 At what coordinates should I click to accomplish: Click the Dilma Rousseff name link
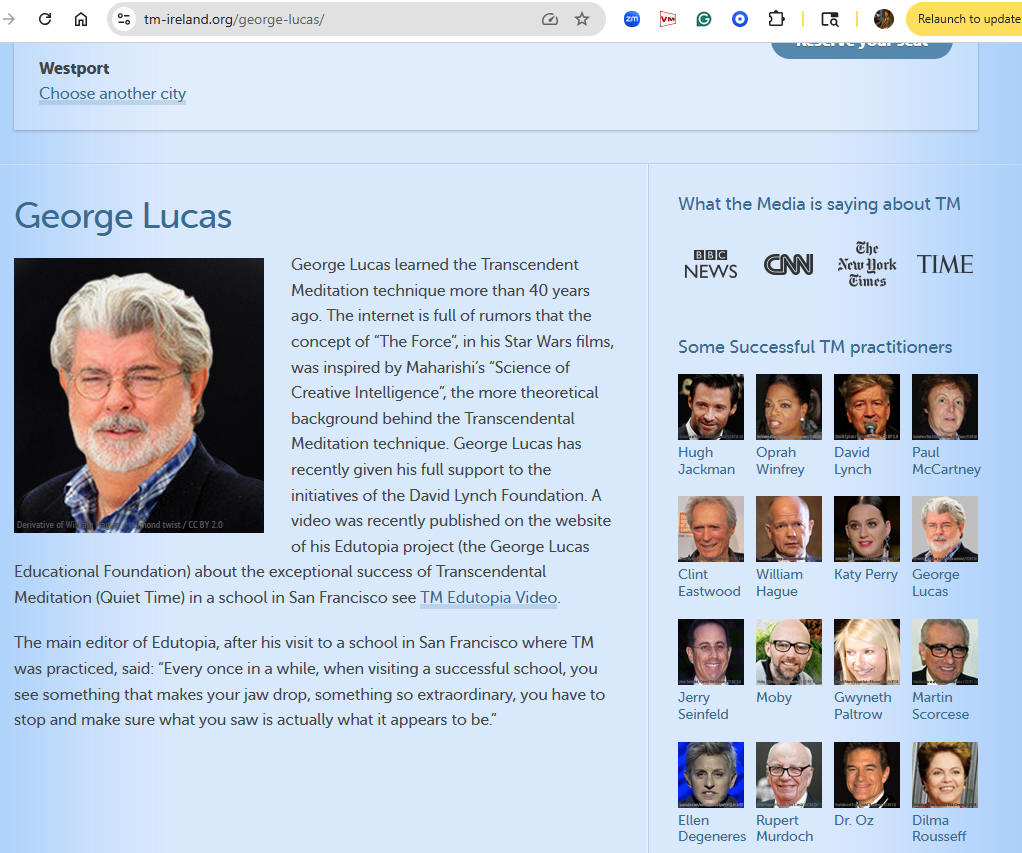(x=939, y=828)
